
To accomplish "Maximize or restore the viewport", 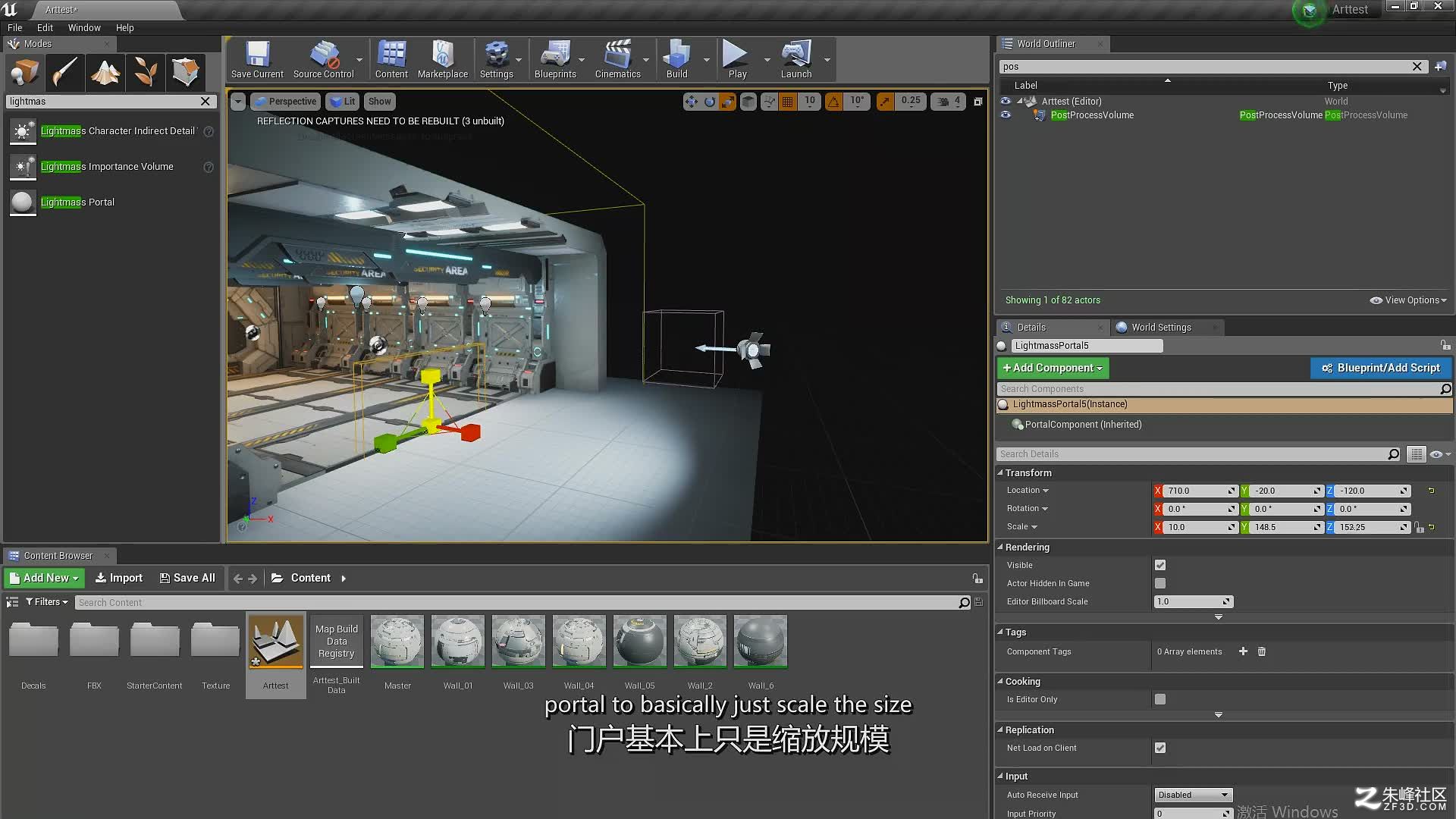I will pyautogui.click(x=978, y=102).
